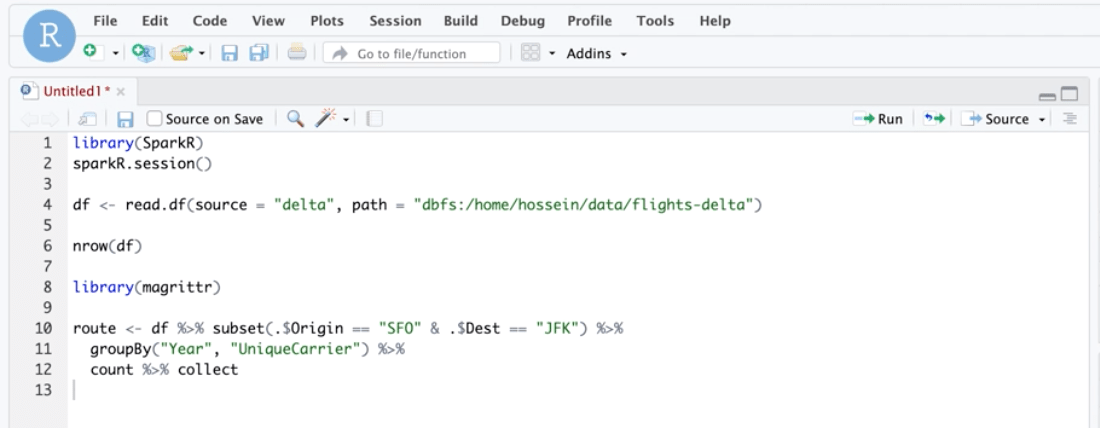1100x428 pixels.
Task: Click the Find/Replace magnifier icon
Action: coord(295,119)
